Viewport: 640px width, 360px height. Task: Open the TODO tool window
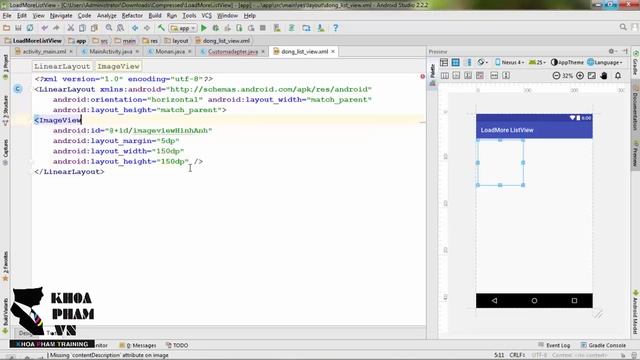tap(177, 345)
